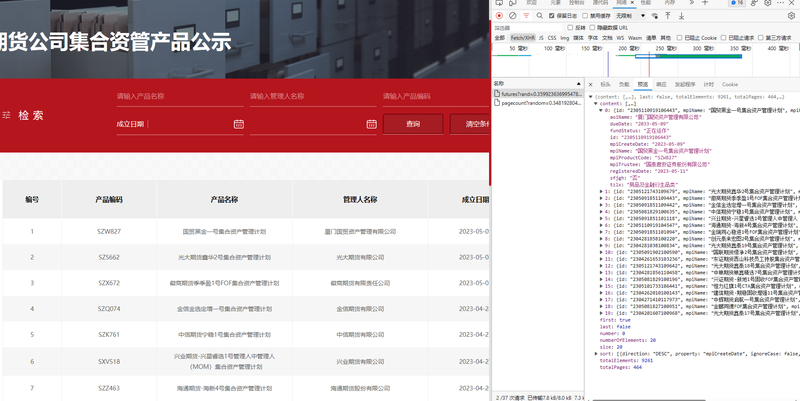
Task: Collapse item 0 in content array
Action: (601, 110)
